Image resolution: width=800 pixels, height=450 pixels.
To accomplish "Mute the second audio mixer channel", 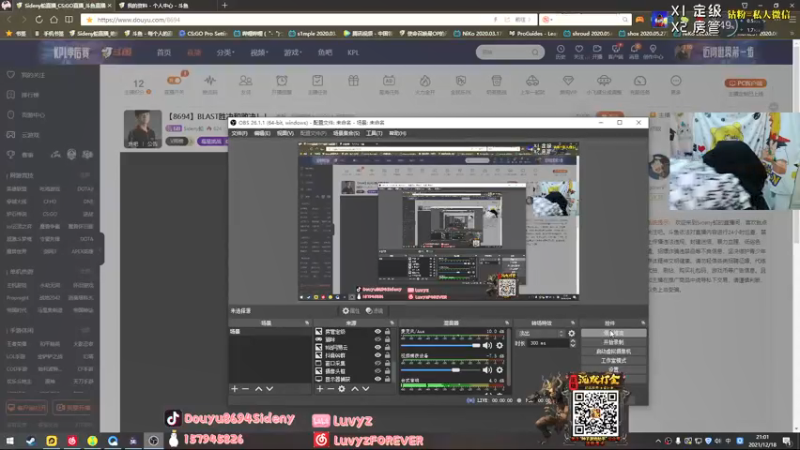I will click(488, 370).
